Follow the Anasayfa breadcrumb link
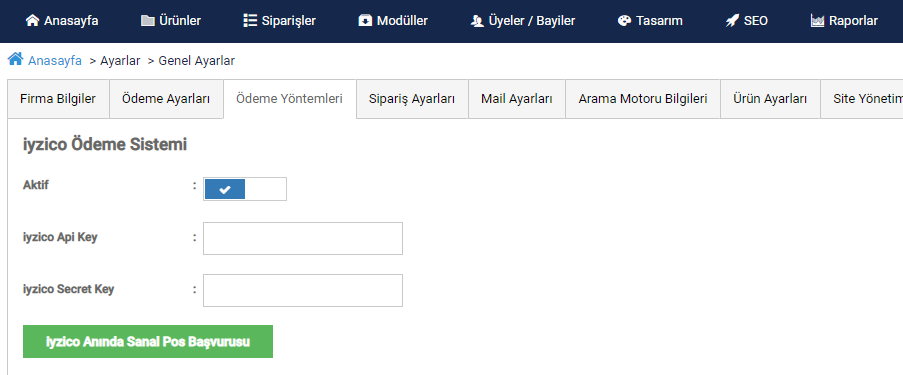 (x=55, y=60)
